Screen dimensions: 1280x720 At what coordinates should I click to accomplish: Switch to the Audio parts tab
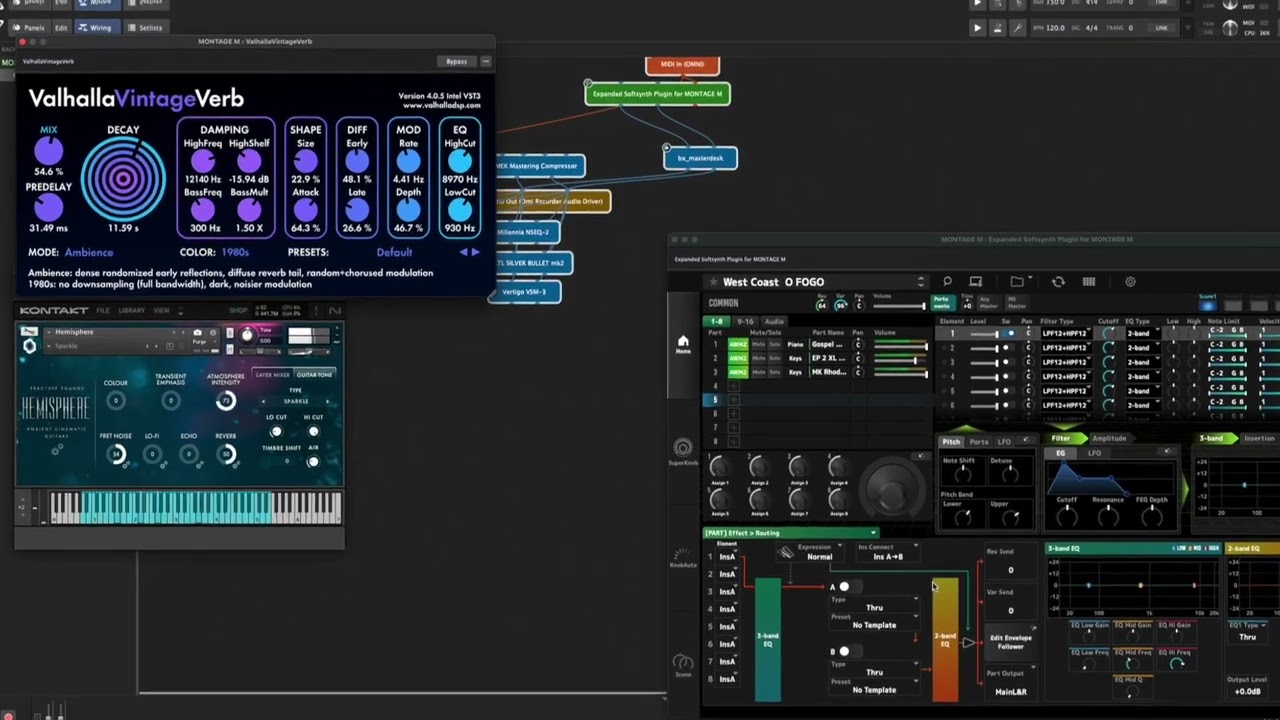[x=774, y=321]
